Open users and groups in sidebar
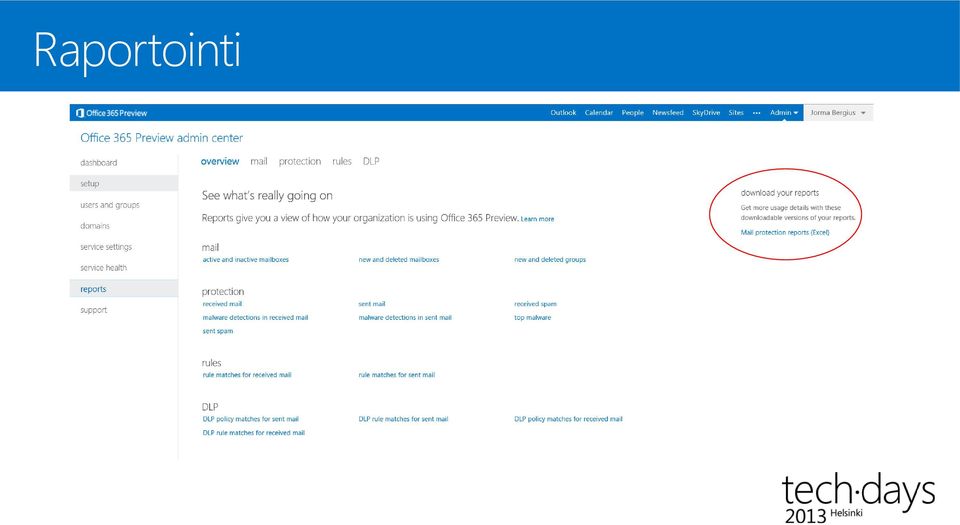 110,205
